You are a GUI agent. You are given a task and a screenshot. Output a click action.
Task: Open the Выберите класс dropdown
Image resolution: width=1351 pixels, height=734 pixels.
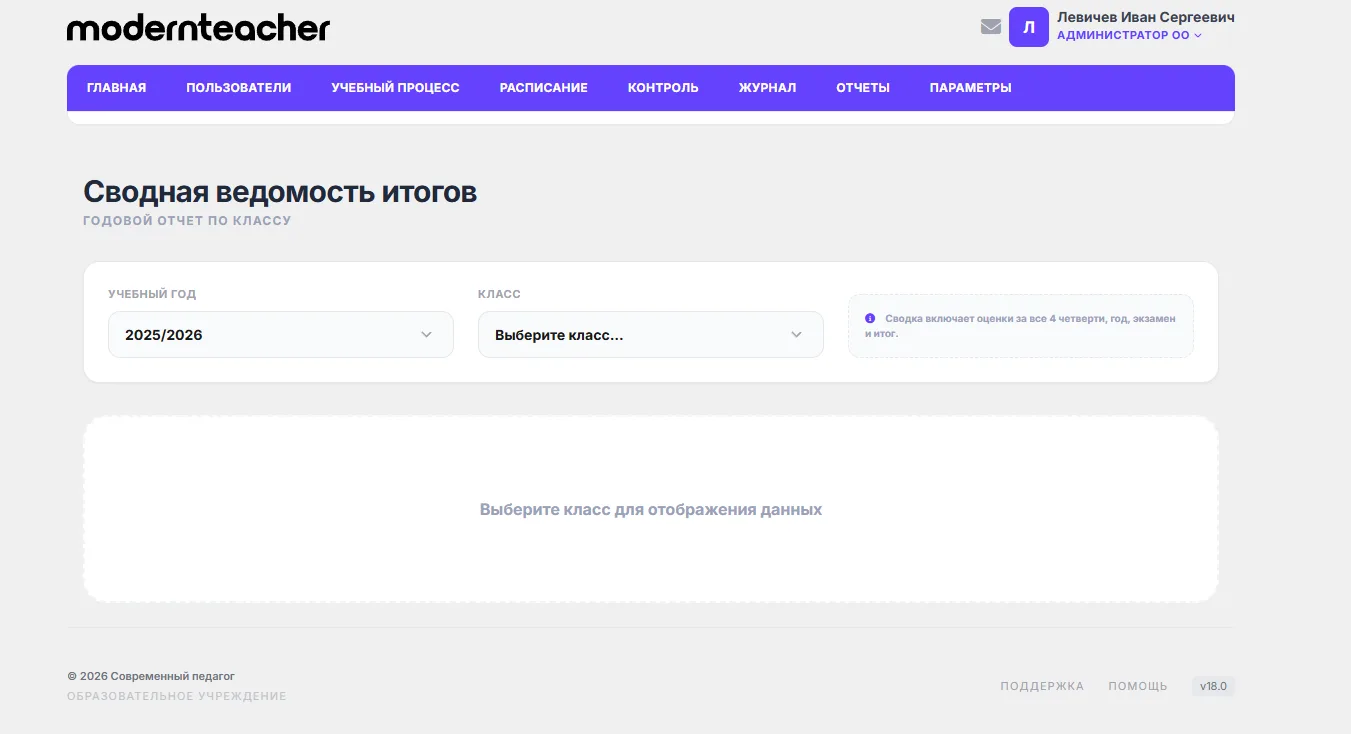tap(651, 335)
